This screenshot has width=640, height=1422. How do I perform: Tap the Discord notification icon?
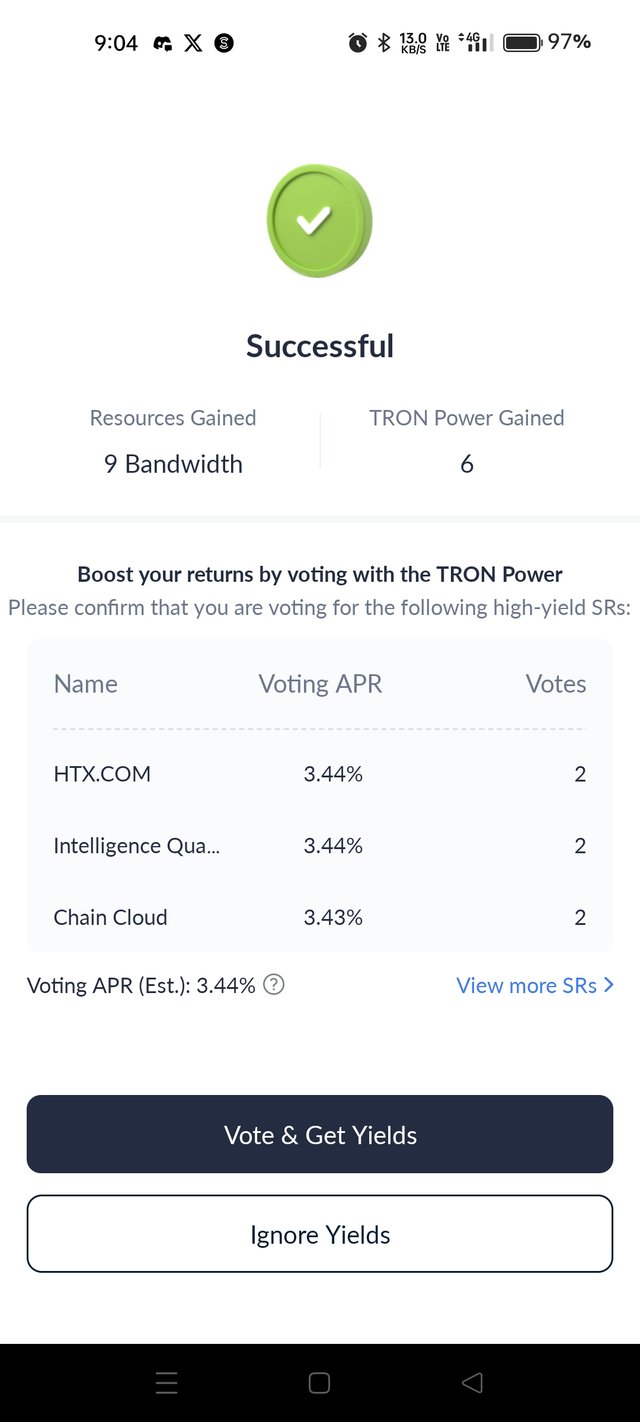(x=162, y=43)
